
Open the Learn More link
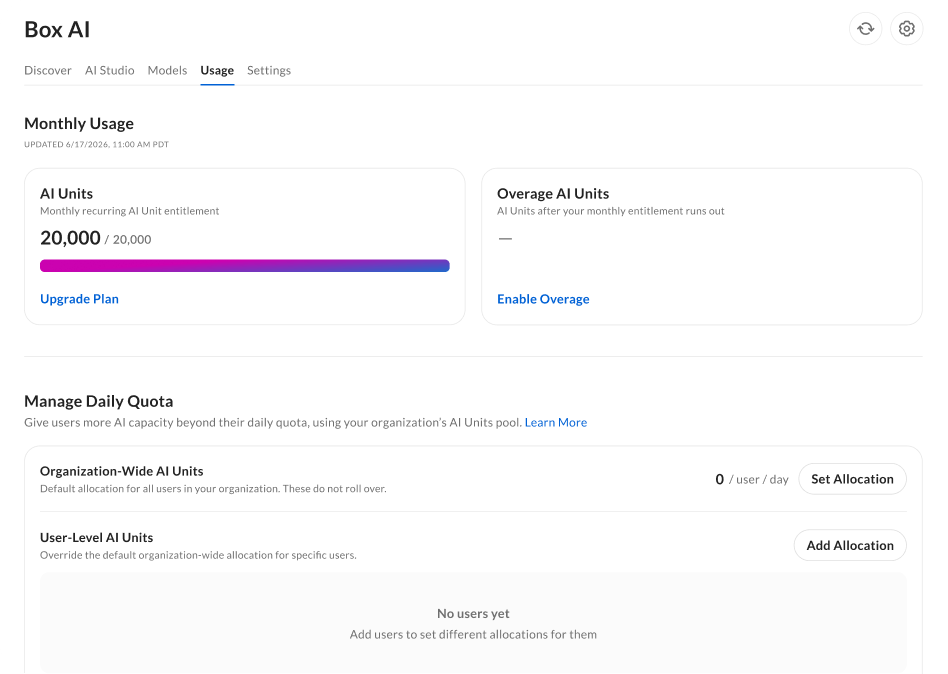tap(556, 422)
